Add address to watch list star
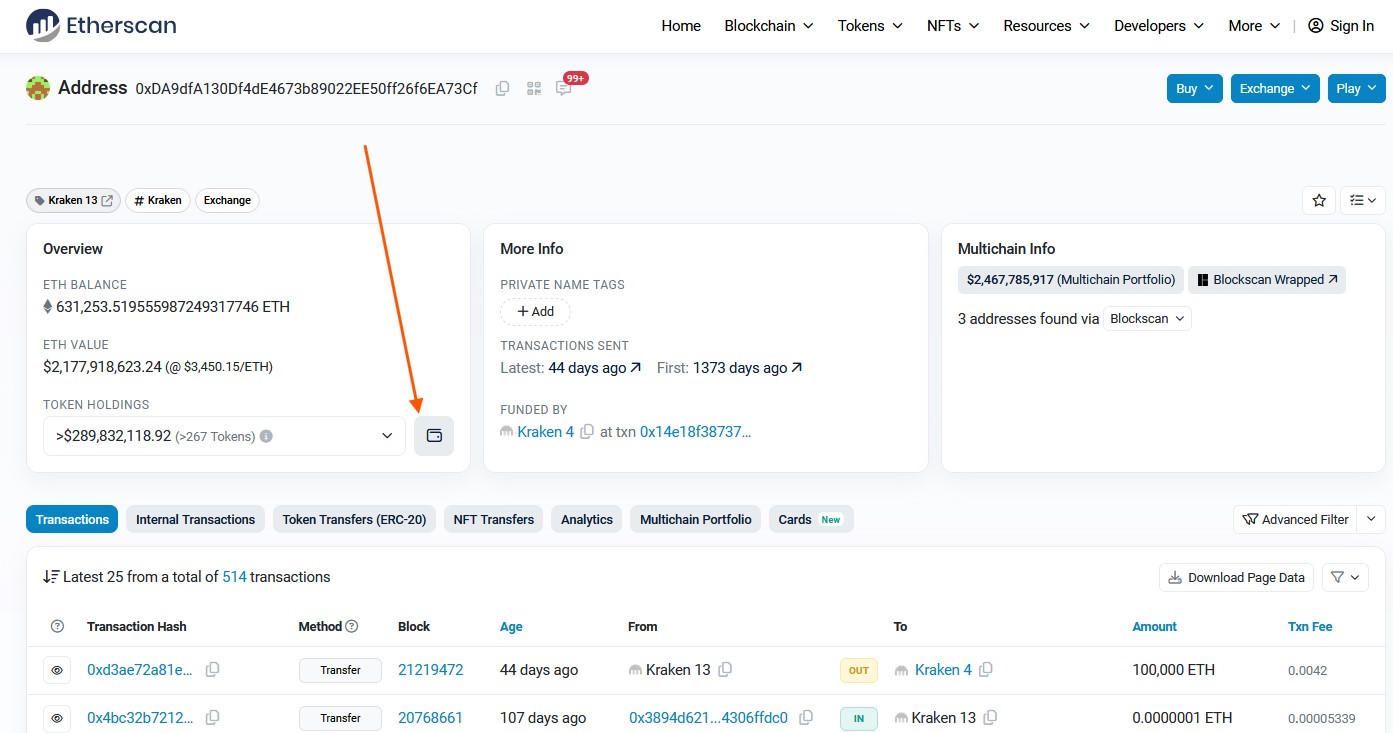This screenshot has height=733, width=1393. [1319, 200]
